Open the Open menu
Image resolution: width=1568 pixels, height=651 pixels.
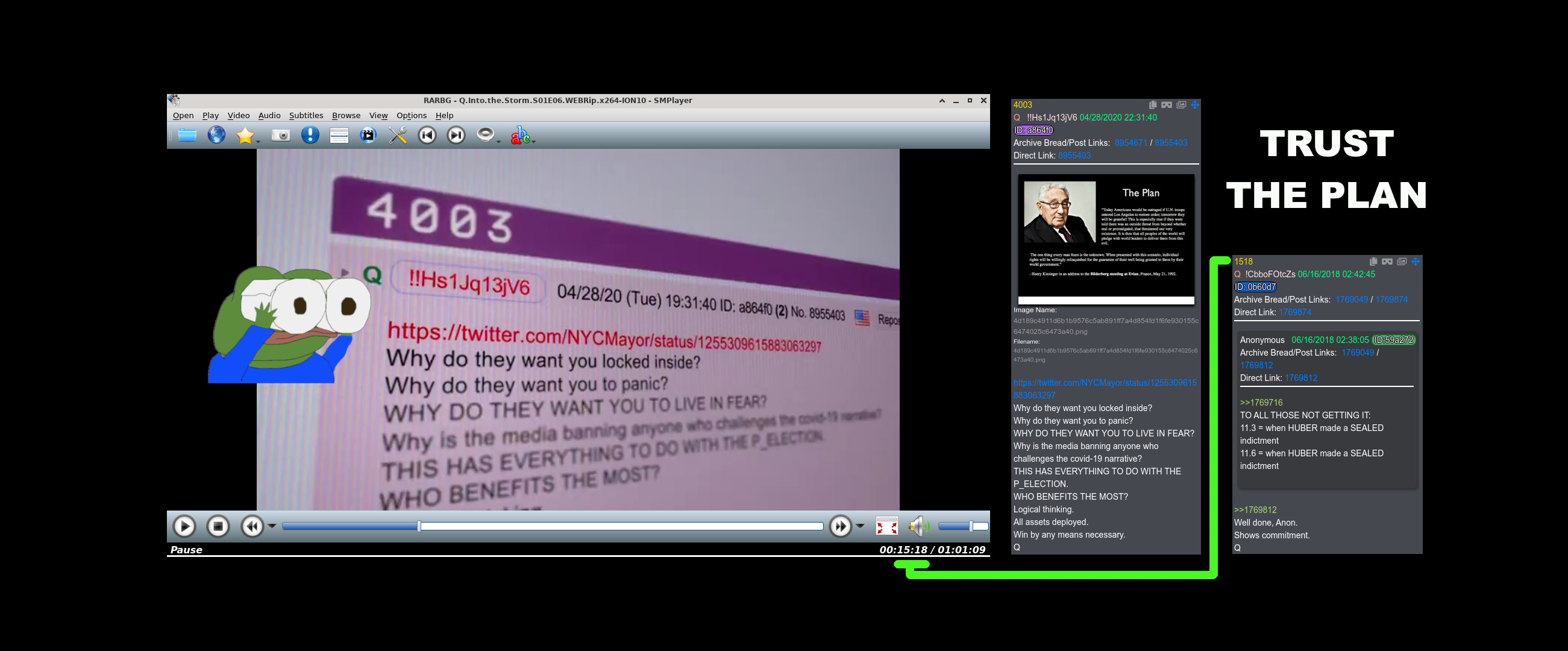pos(183,116)
